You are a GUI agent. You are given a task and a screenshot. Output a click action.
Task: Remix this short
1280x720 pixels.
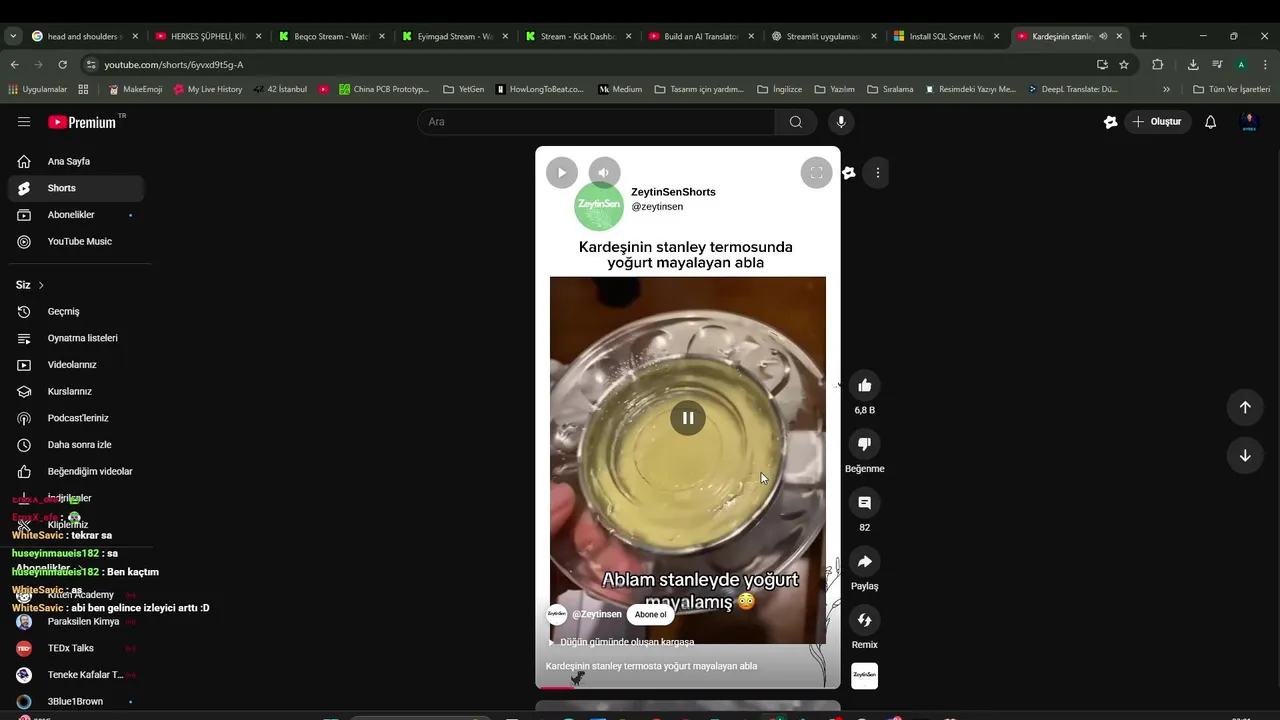pyautogui.click(x=865, y=620)
